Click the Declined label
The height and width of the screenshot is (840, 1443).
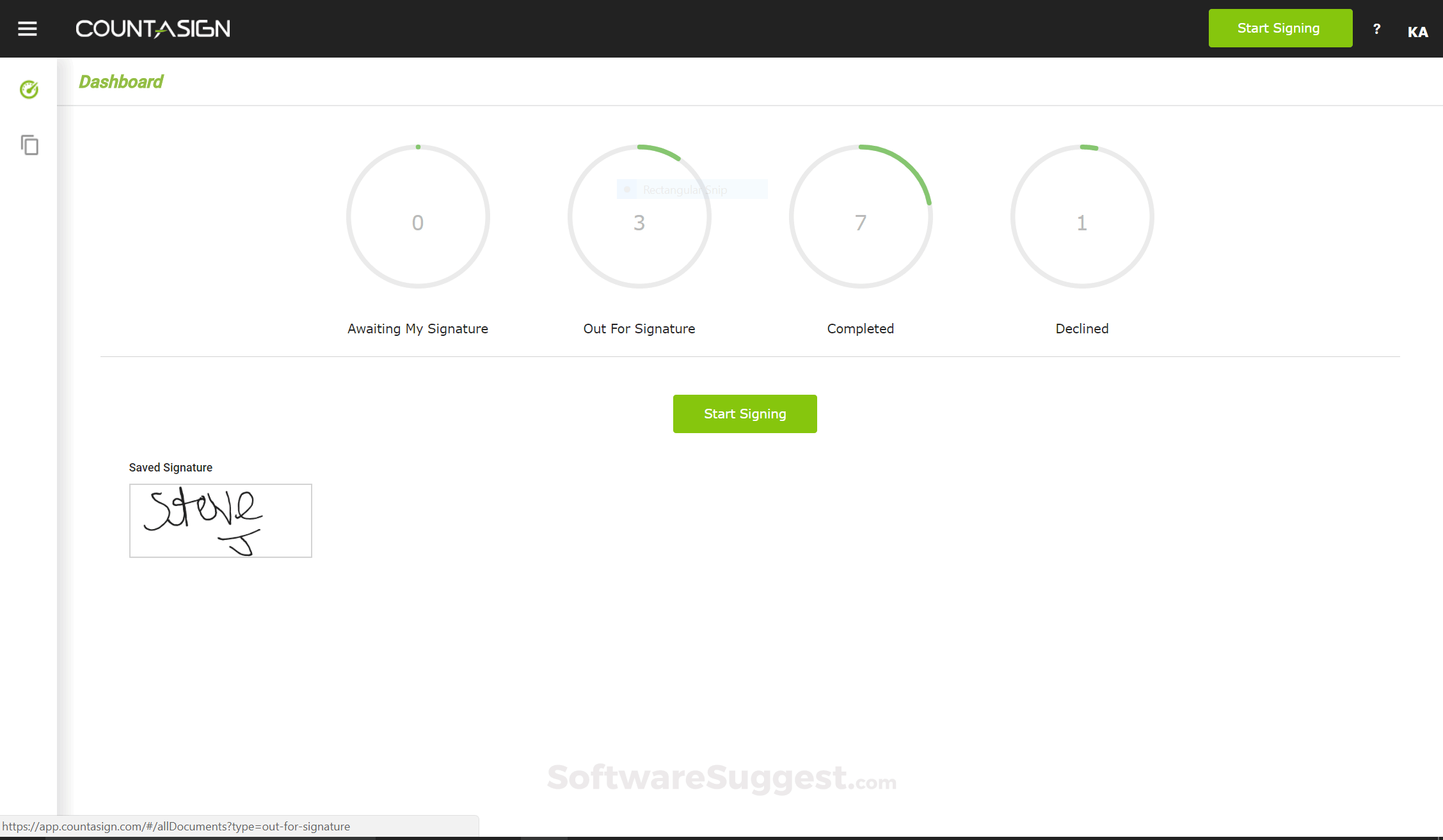click(1082, 329)
